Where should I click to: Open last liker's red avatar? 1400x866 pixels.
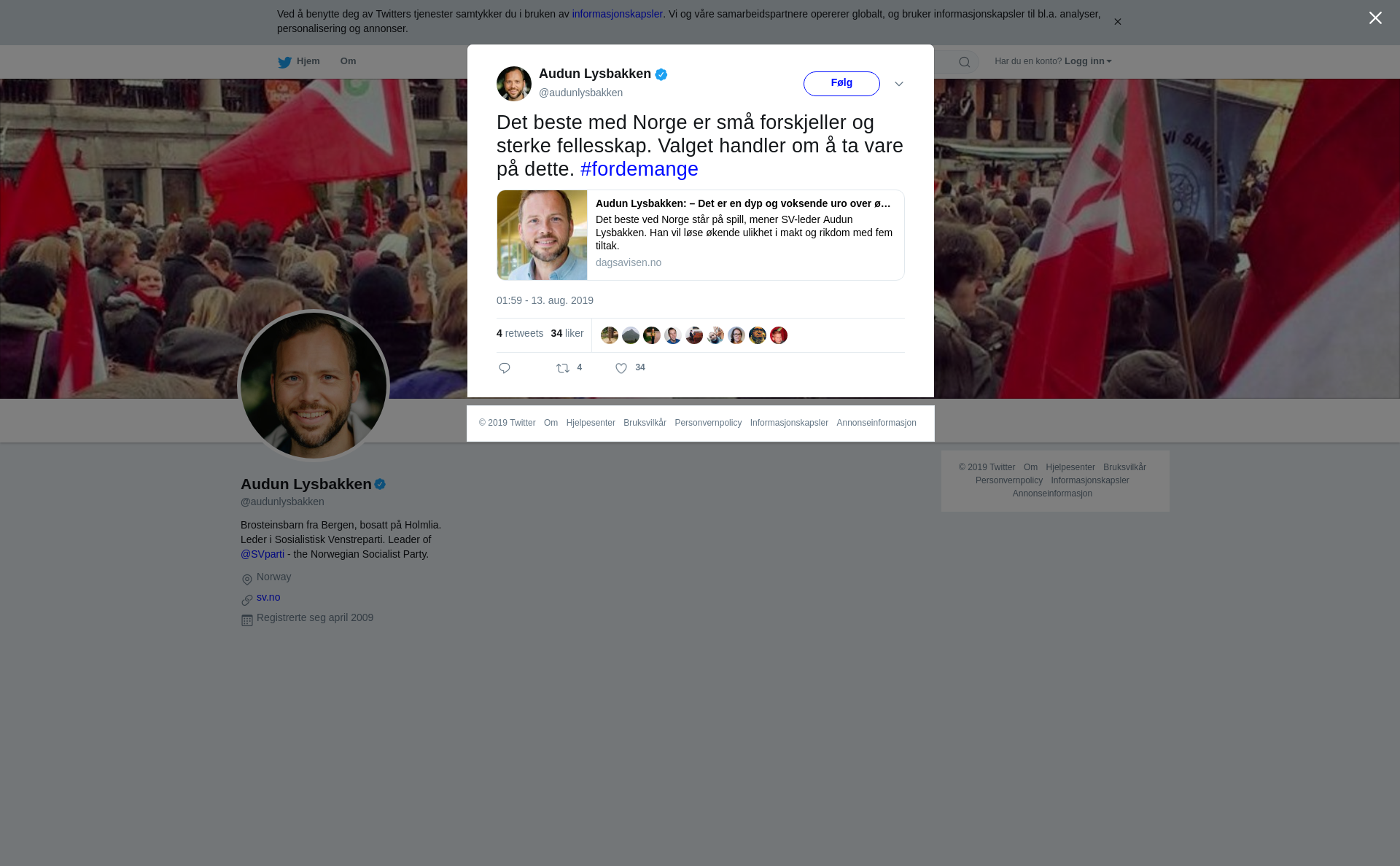(779, 335)
